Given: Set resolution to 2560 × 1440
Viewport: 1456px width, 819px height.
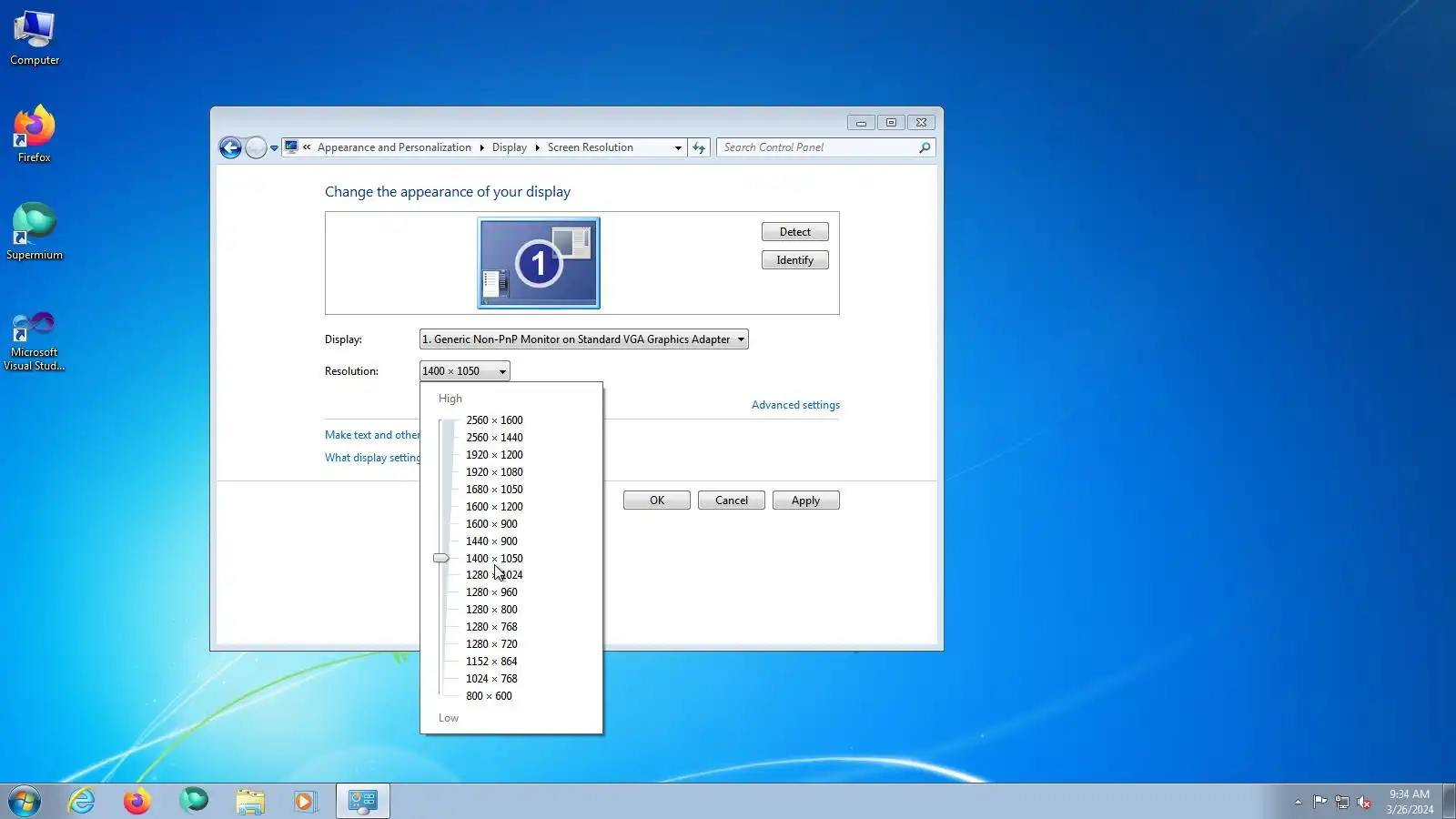Looking at the screenshot, I should pos(494,438).
